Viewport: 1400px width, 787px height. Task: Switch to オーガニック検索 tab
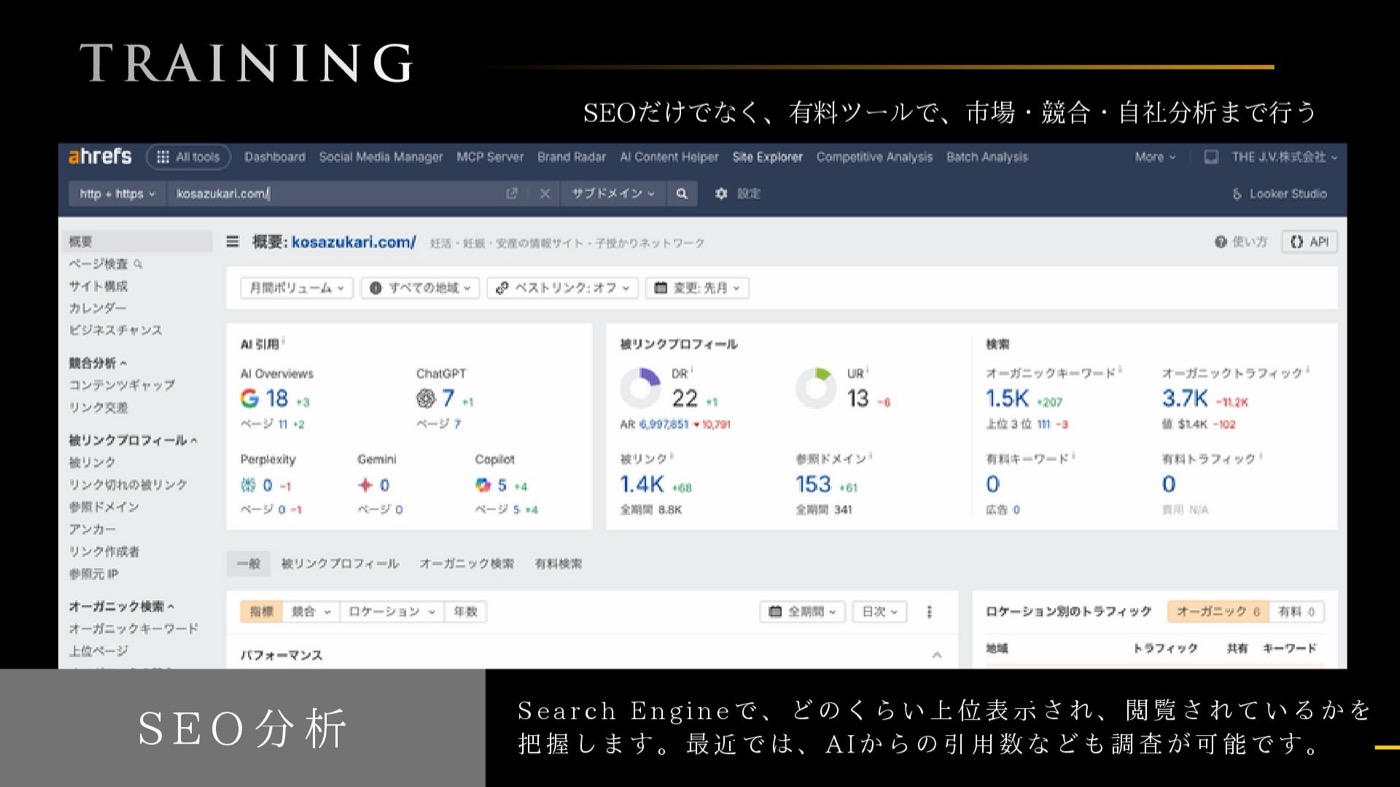467,564
